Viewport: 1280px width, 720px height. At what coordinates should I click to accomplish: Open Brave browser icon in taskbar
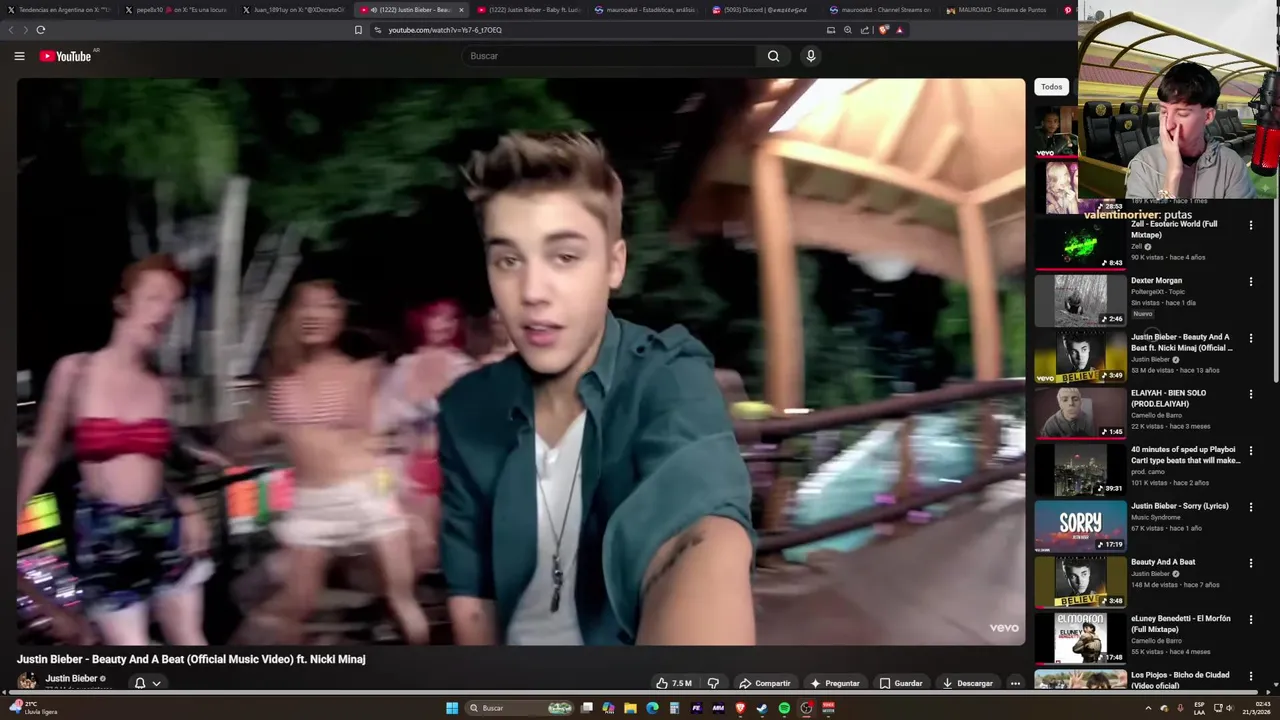coord(740,708)
